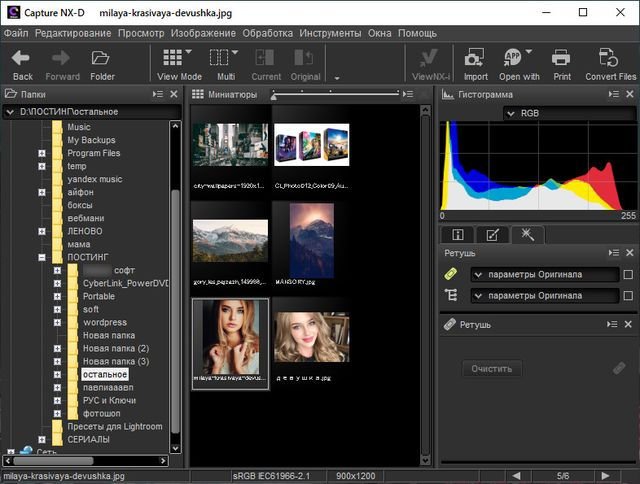640x484 pixels.
Task: Click the View Mode grid icon
Action: tap(172, 58)
